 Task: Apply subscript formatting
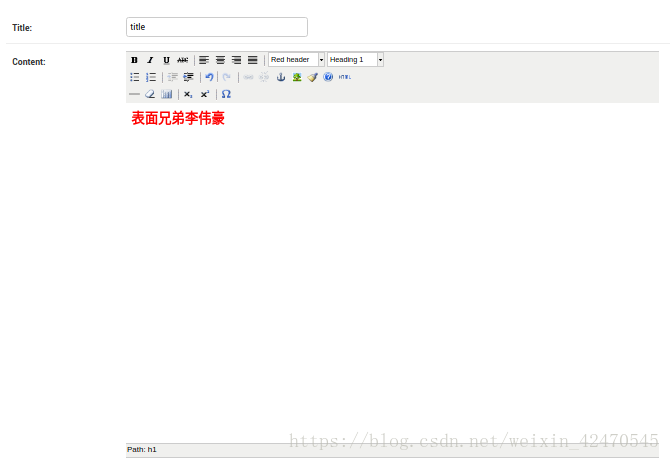188,94
